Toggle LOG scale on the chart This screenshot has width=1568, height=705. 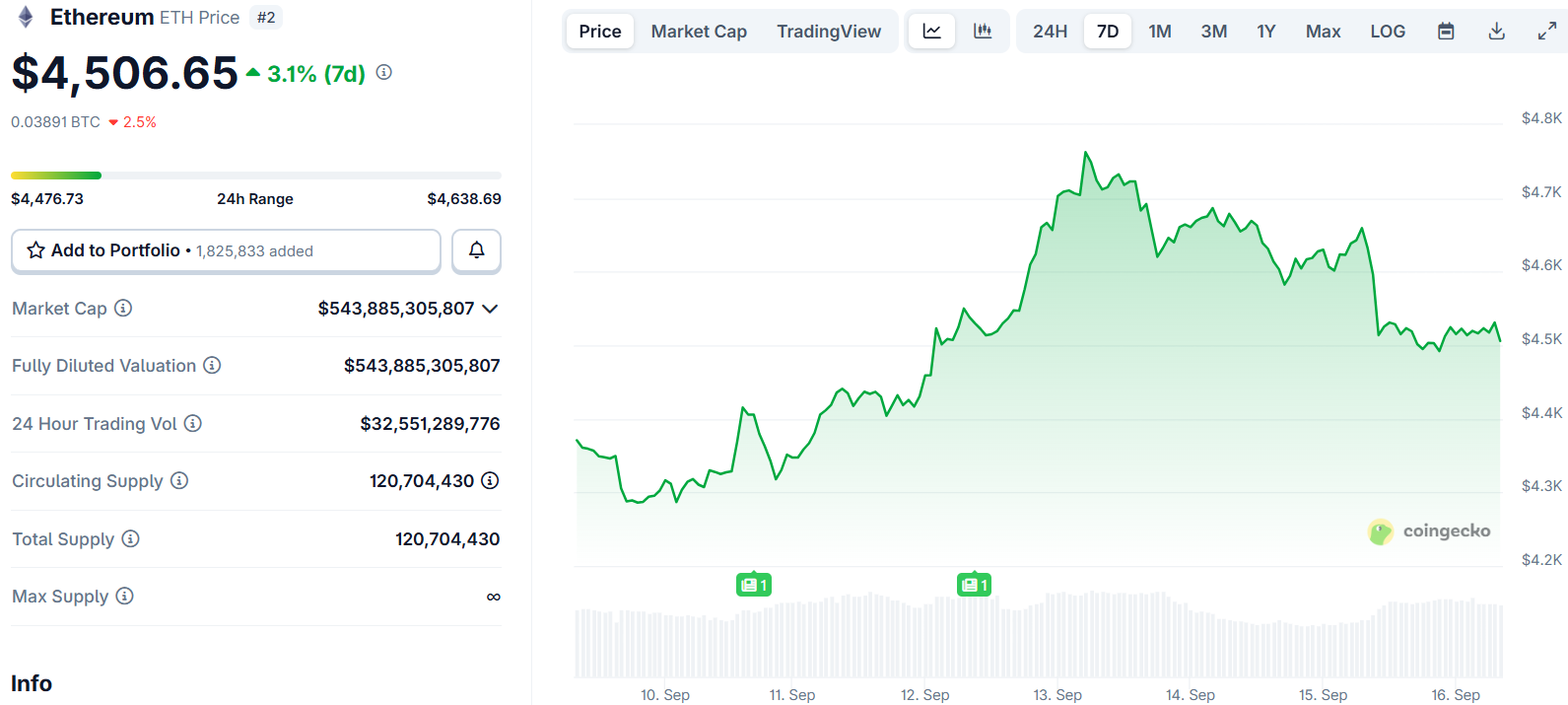(1388, 32)
